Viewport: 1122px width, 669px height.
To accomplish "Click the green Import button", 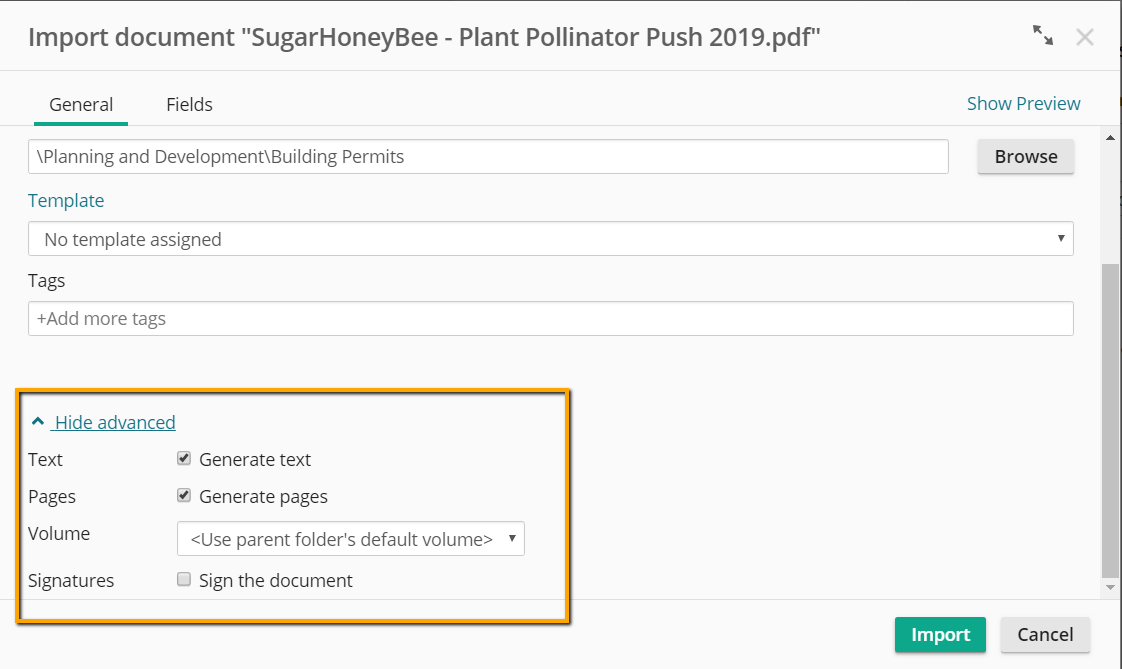I will pyautogui.click(x=940, y=635).
